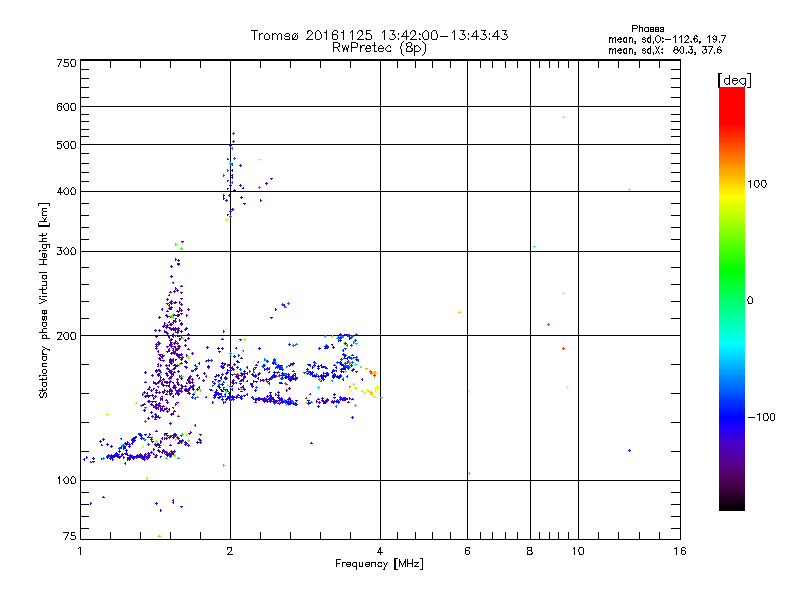Click the yellow point near 400 km at 12 MHz

click(630, 189)
